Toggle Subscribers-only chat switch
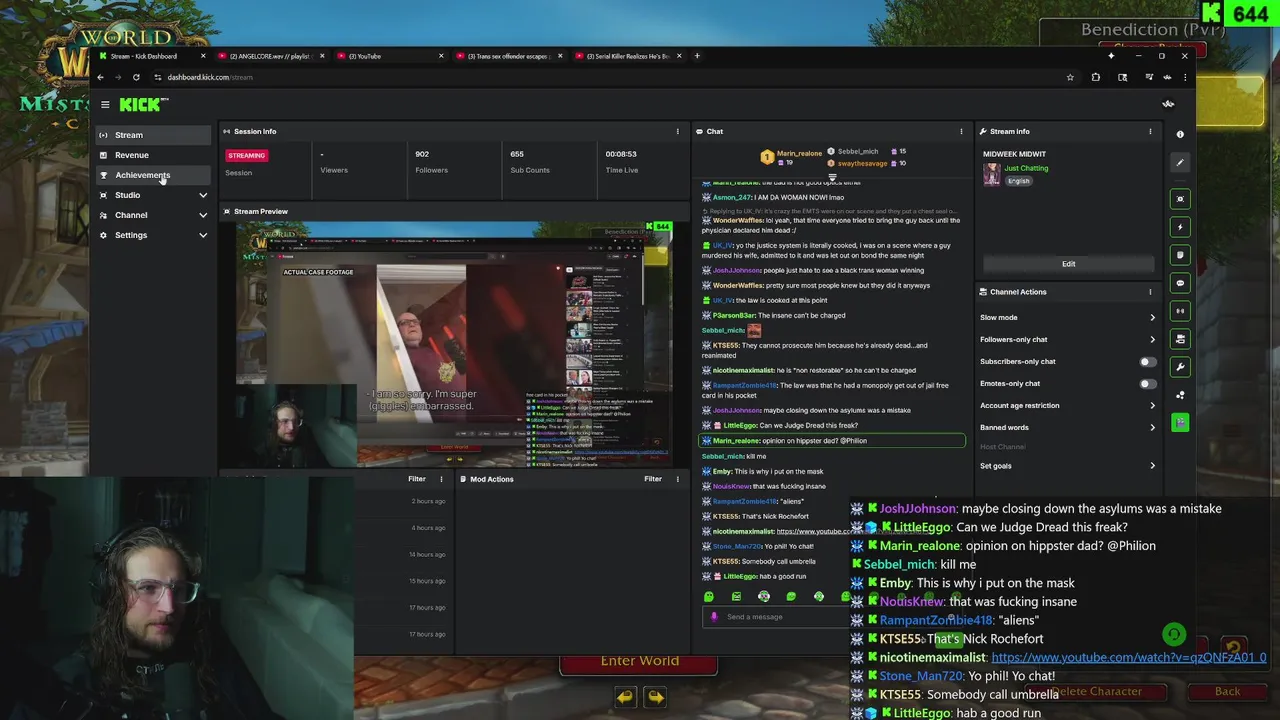Viewport: 1280px width, 720px height. 1147,362
